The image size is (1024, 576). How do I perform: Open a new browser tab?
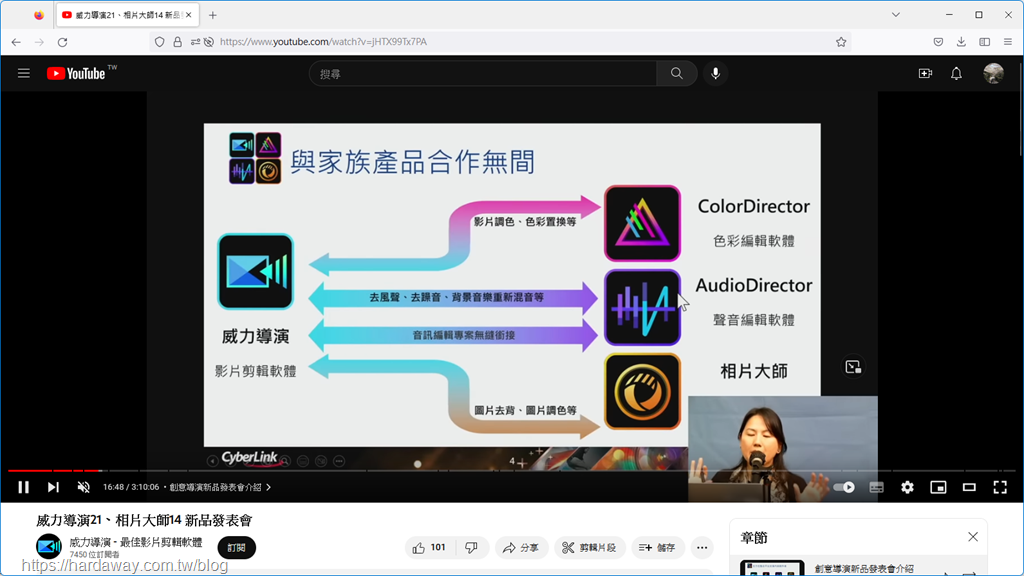pos(213,15)
